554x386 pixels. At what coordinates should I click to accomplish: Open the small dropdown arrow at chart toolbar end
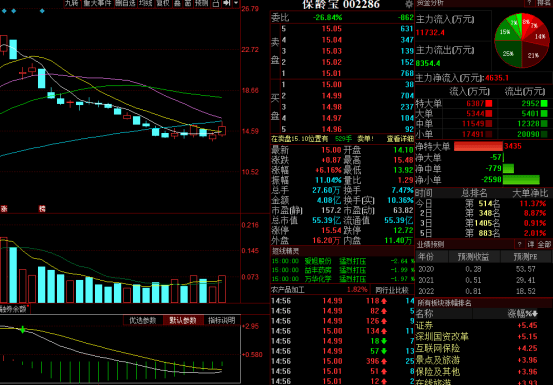[x=236, y=3]
